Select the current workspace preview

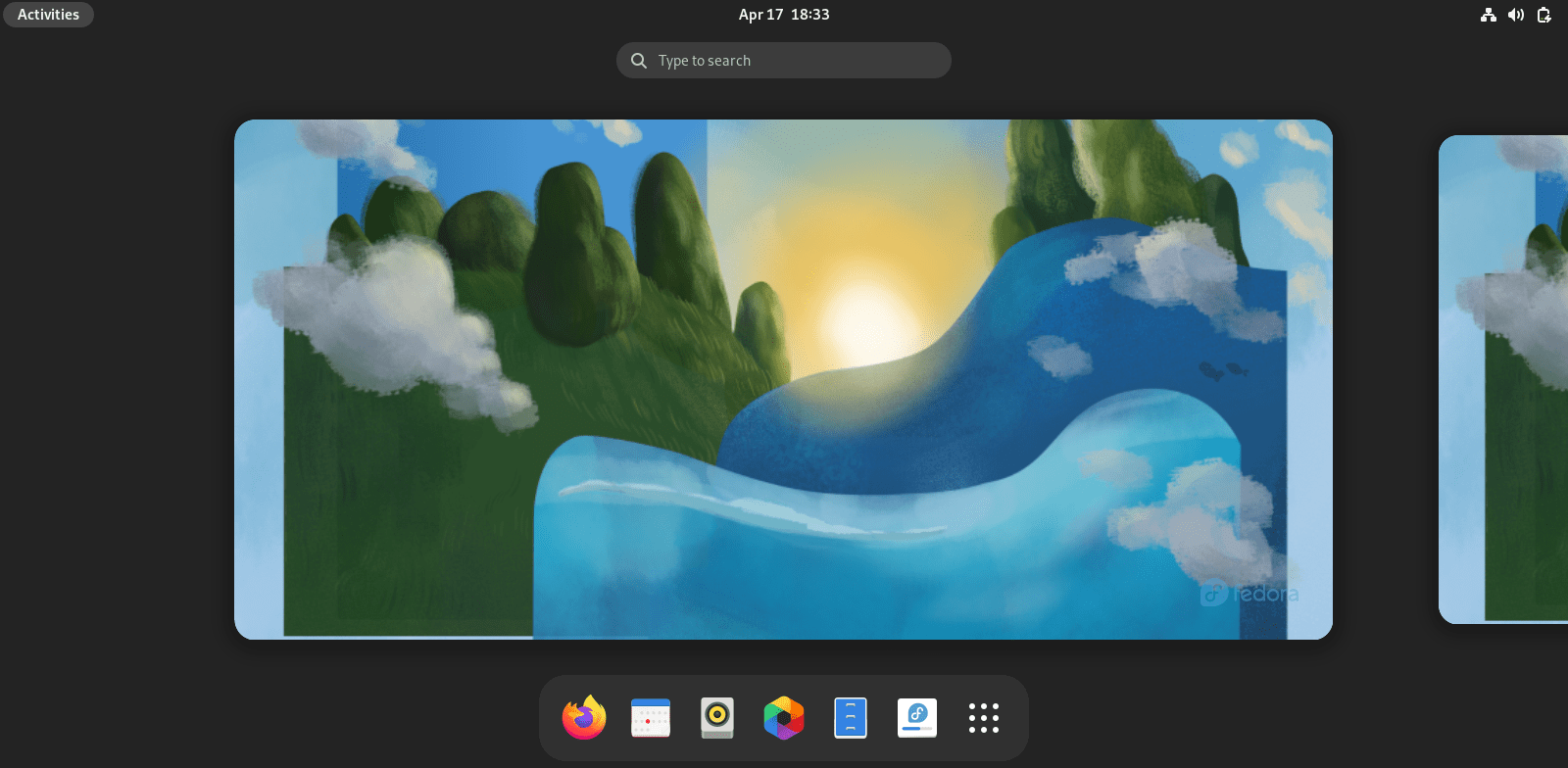[x=783, y=379]
